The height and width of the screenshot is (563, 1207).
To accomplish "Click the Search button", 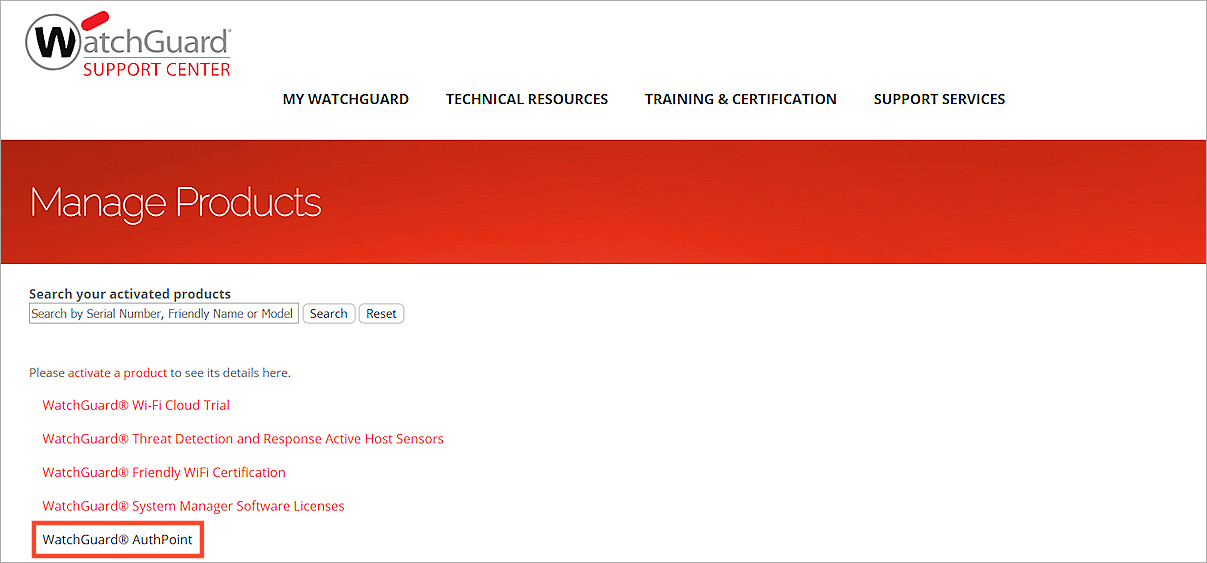I will (329, 313).
